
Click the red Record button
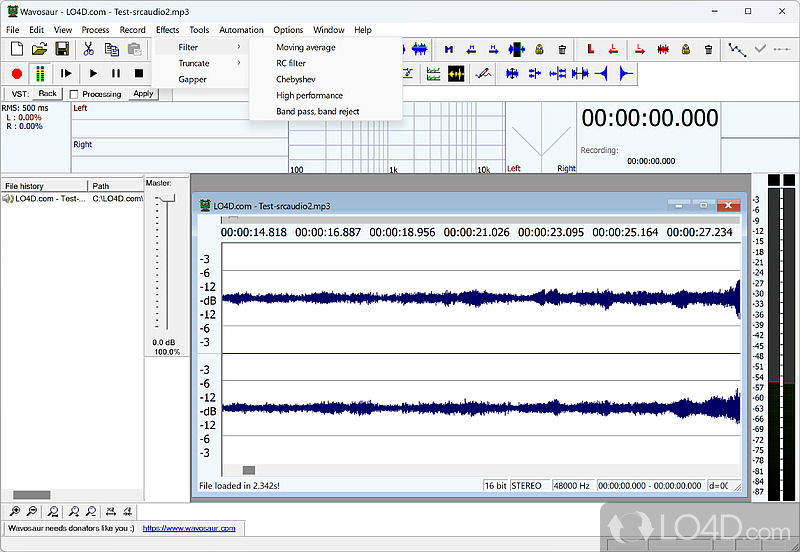click(x=16, y=73)
